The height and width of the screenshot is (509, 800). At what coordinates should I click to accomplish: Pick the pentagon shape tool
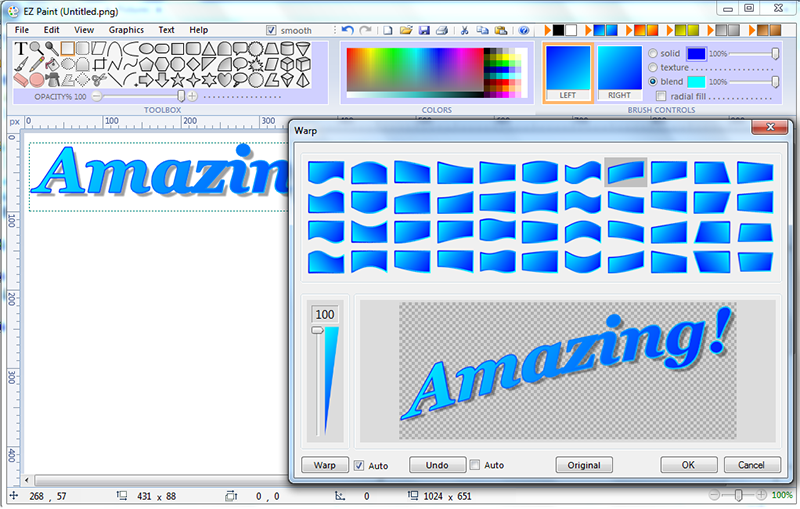pyautogui.click(x=146, y=64)
